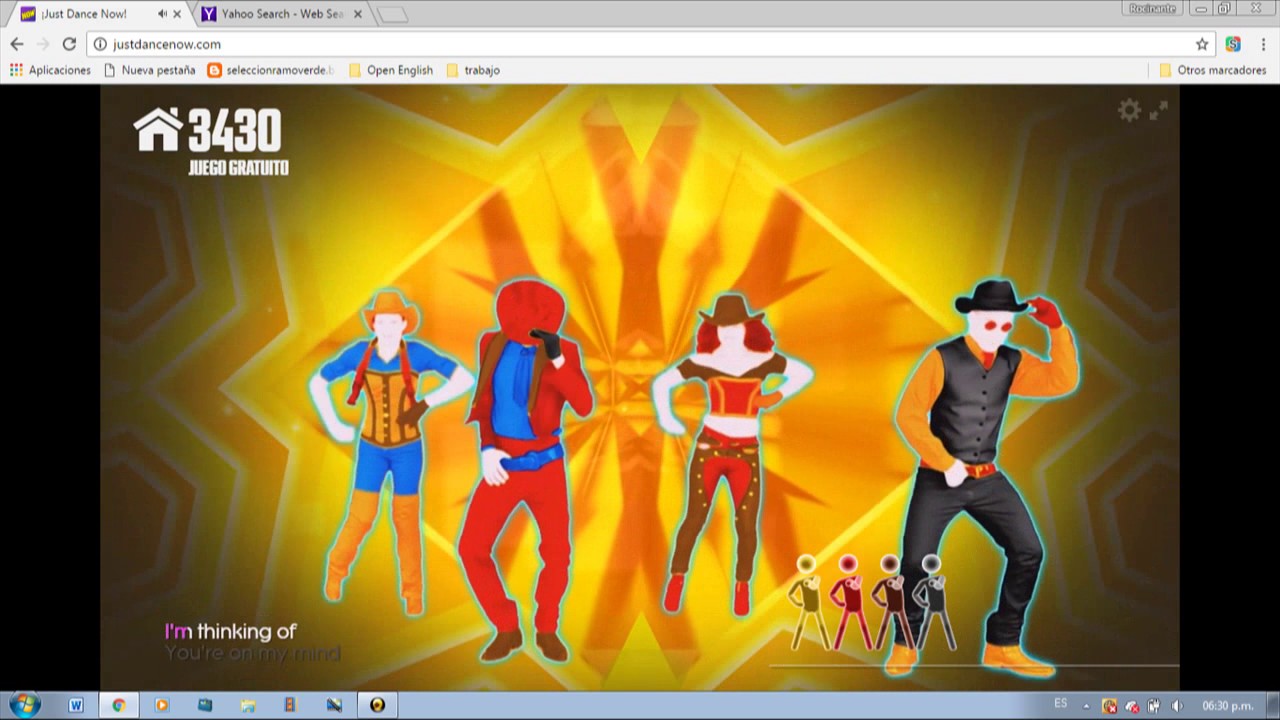View site information for justdancenow.com

(100, 44)
